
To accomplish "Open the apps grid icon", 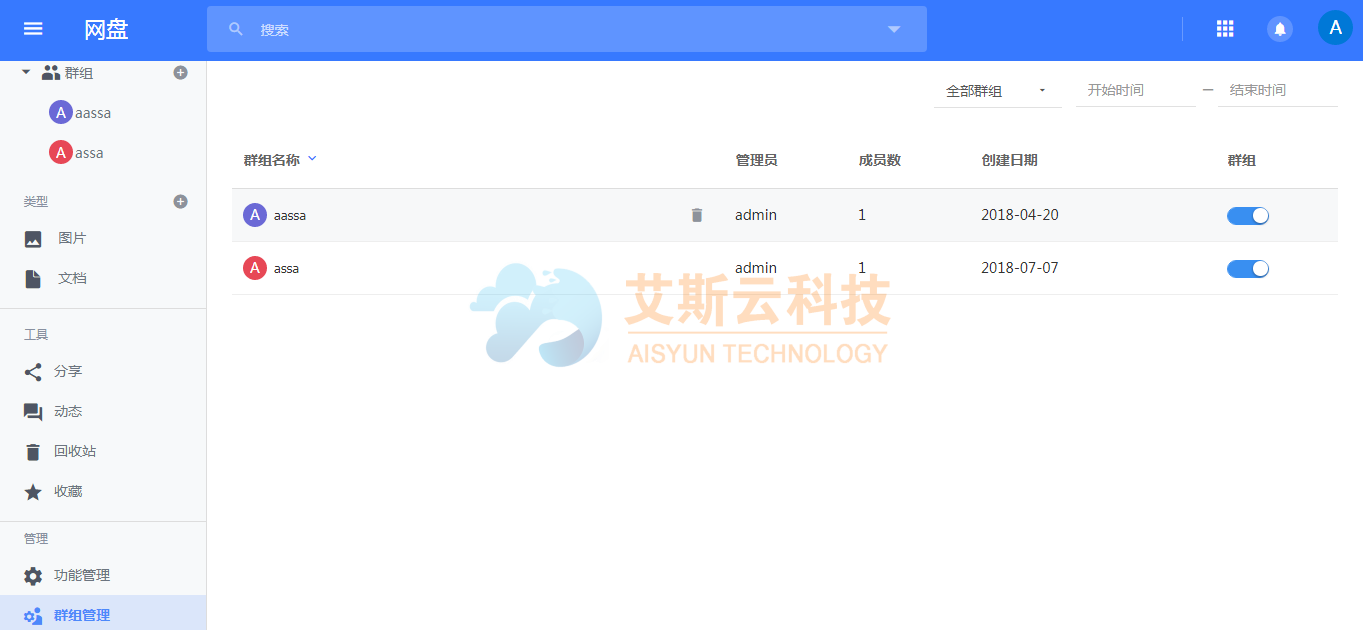I will point(1225,29).
